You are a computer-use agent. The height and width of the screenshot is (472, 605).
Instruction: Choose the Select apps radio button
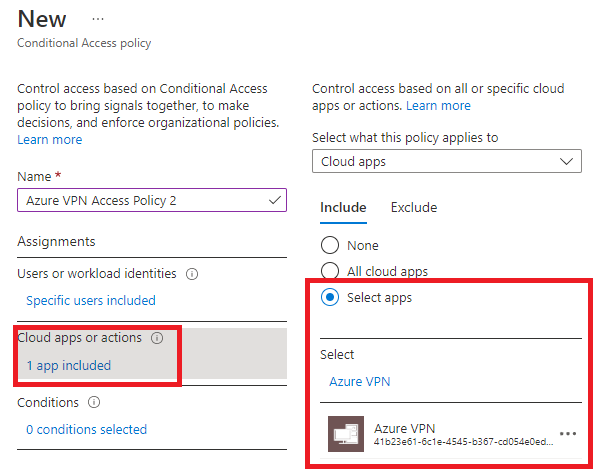point(330,297)
